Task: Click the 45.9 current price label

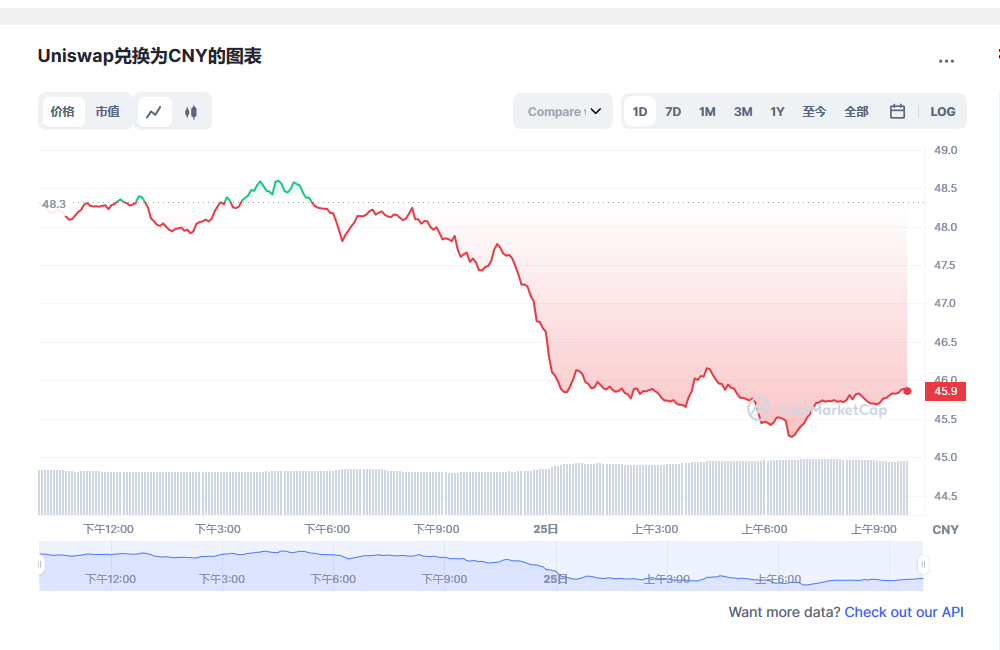Action: coord(945,391)
